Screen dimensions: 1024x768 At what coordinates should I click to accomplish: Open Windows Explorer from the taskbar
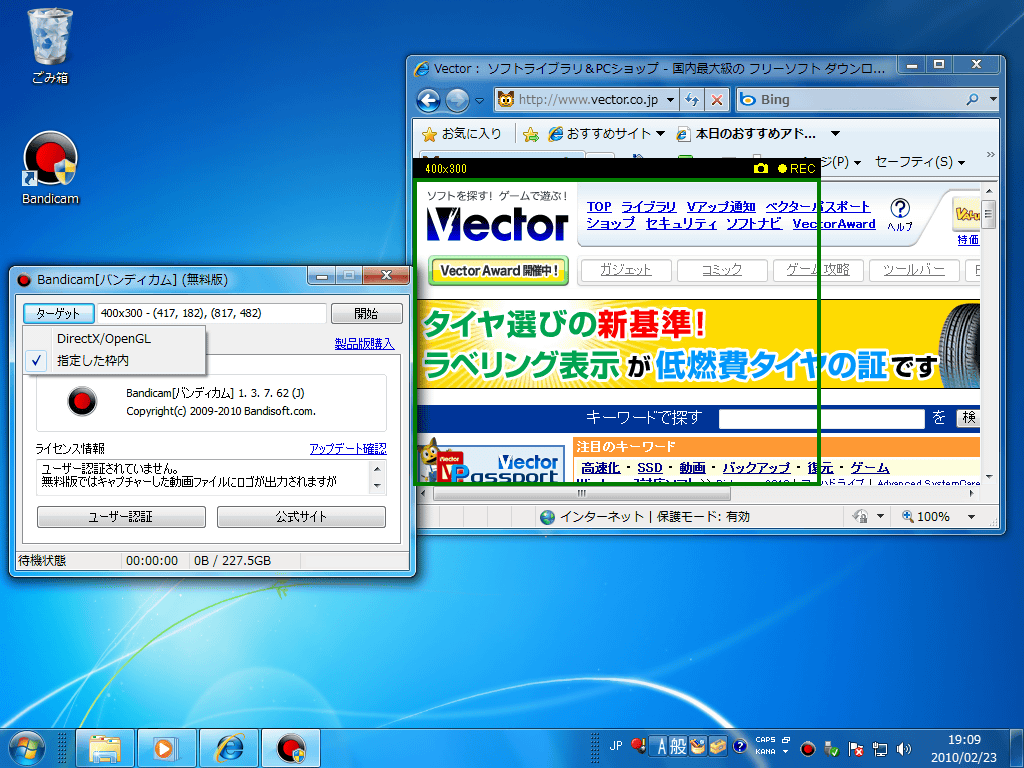[x=104, y=748]
